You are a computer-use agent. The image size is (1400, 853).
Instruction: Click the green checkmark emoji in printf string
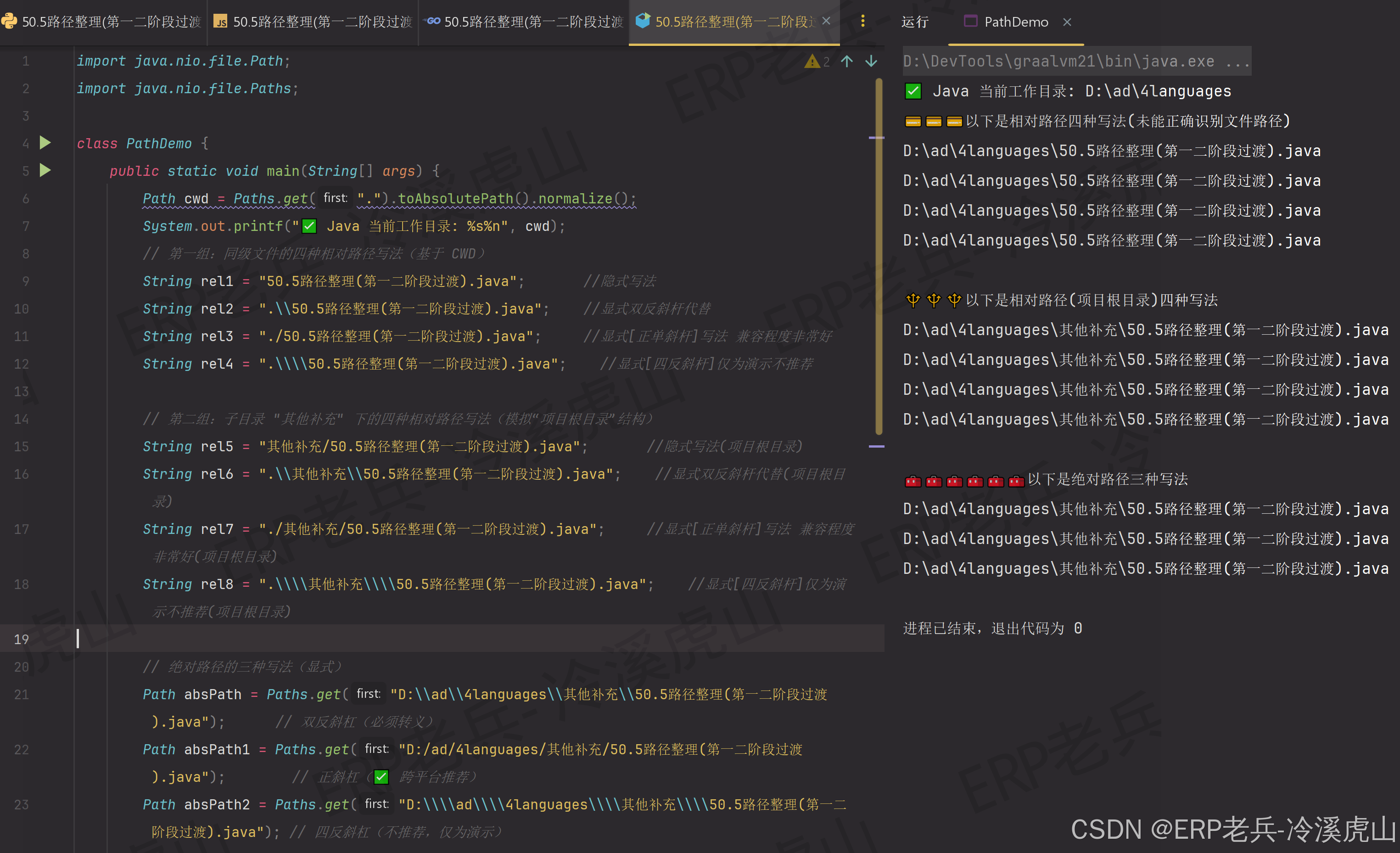(309, 226)
